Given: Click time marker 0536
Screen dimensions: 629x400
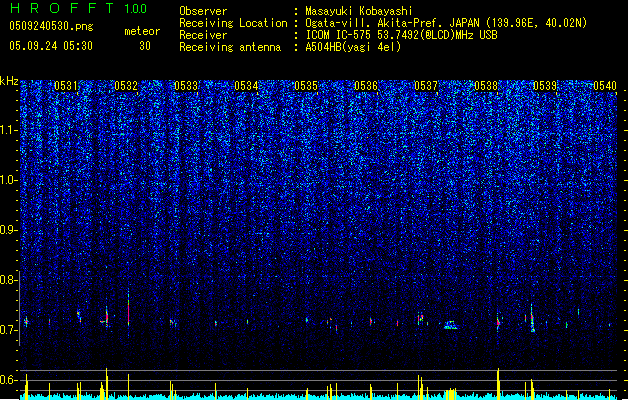Looking at the screenshot, I should pos(366,86).
